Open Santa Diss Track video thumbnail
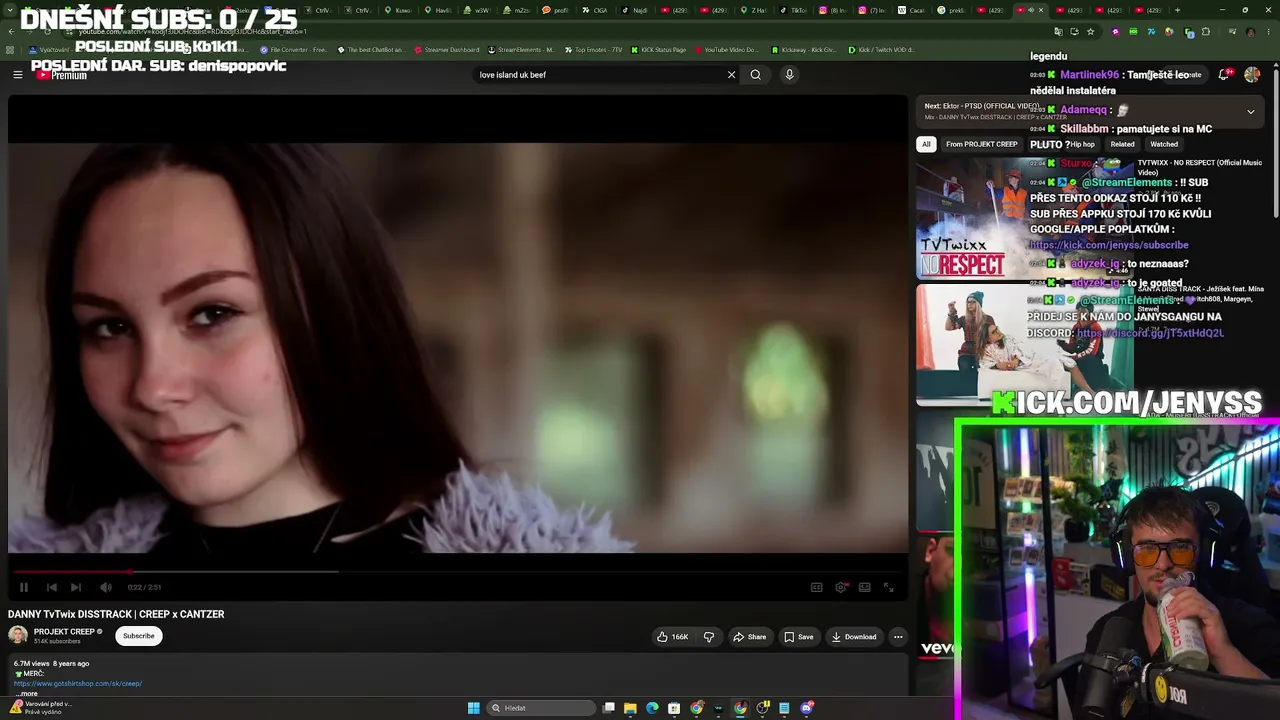Screen dimensions: 1280x720 (x=1024, y=345)
